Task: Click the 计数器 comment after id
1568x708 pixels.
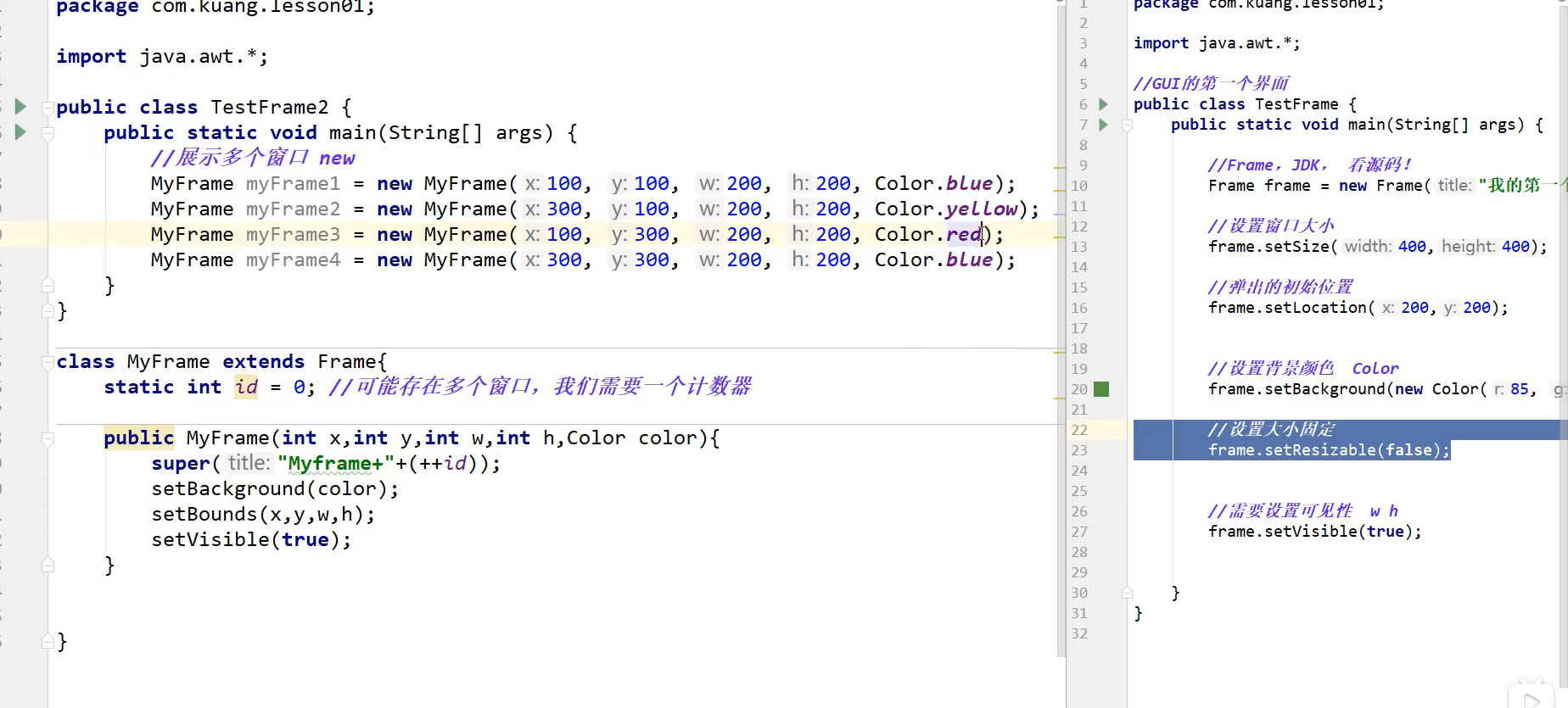Action: 540,387
